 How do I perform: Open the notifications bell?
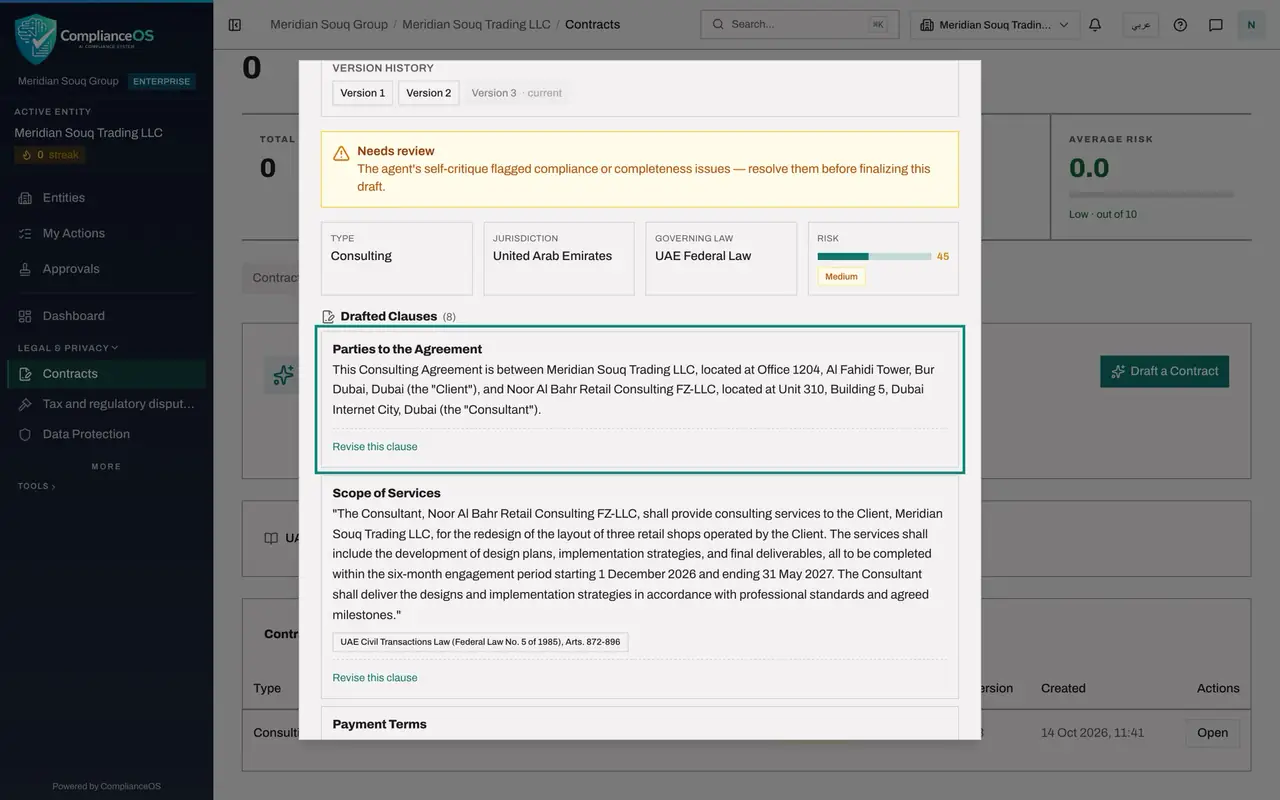tap(1095, 25)
